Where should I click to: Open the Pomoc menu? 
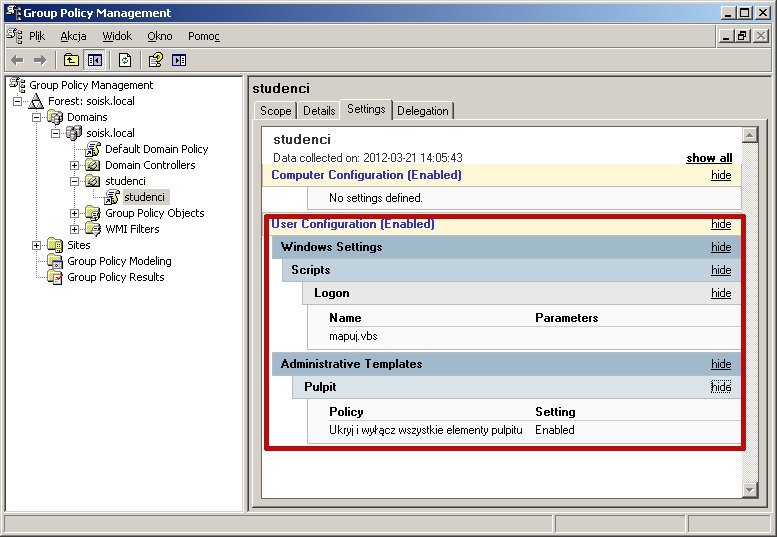(204, 36)
